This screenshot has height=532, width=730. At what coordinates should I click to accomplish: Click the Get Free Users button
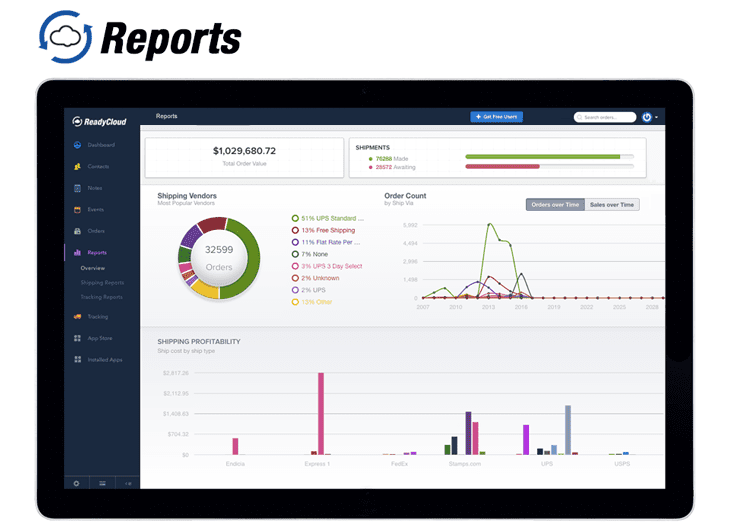coord(496,117)
